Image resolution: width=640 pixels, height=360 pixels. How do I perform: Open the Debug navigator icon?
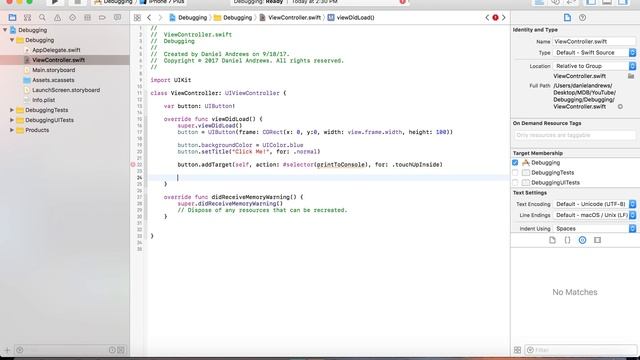pos(87,18)
